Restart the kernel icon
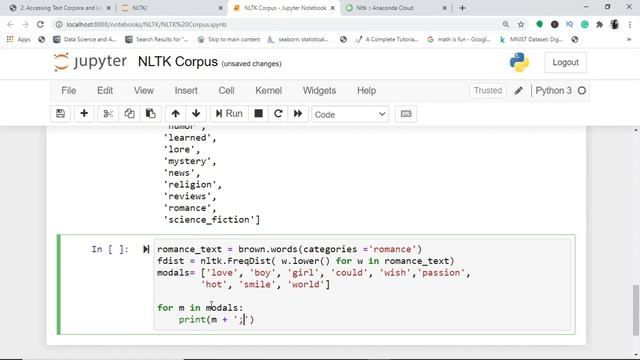640x360 pixels. [x=278, y=114]
